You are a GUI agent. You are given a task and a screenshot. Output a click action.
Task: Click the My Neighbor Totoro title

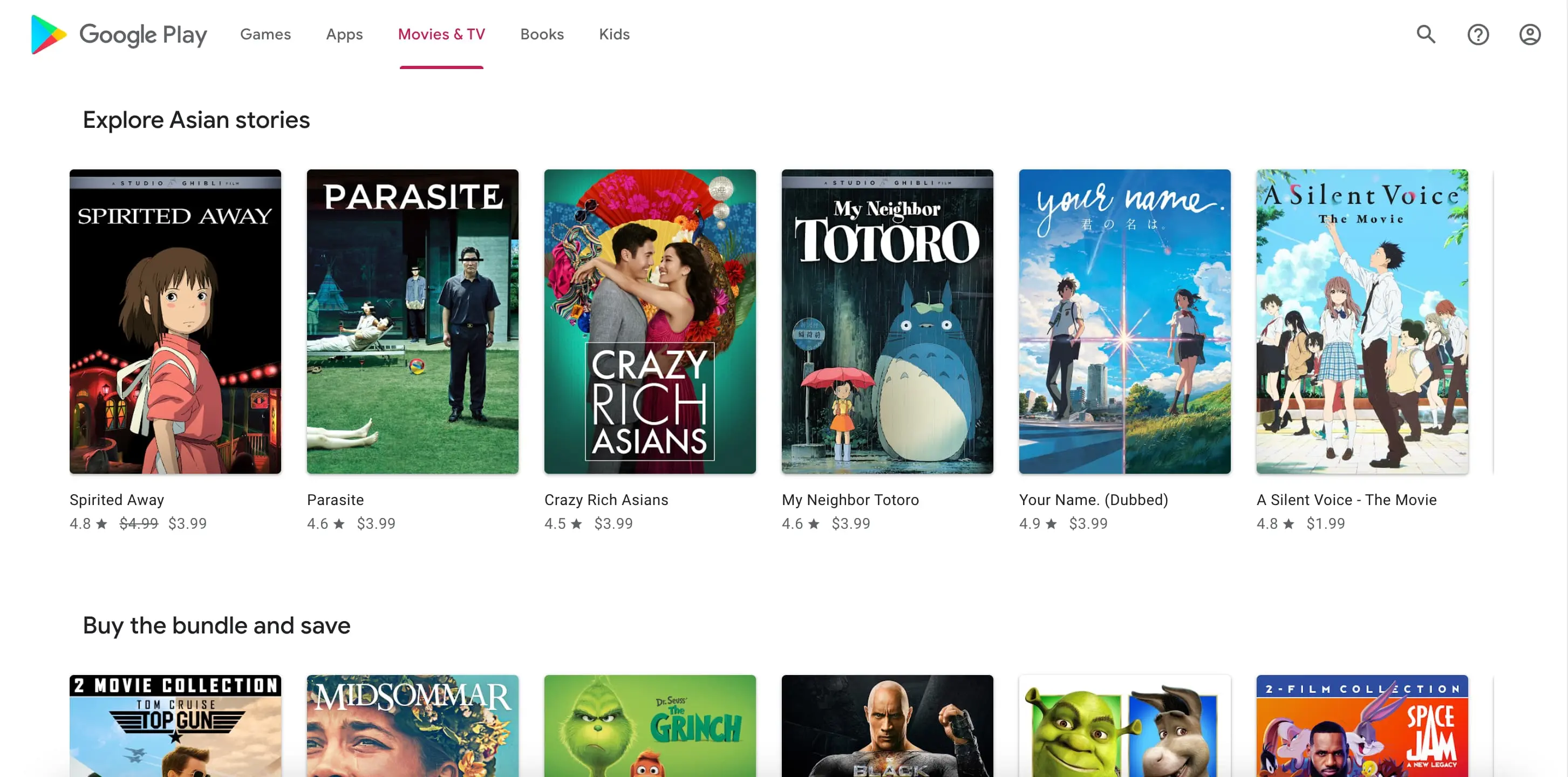point(850,500)
